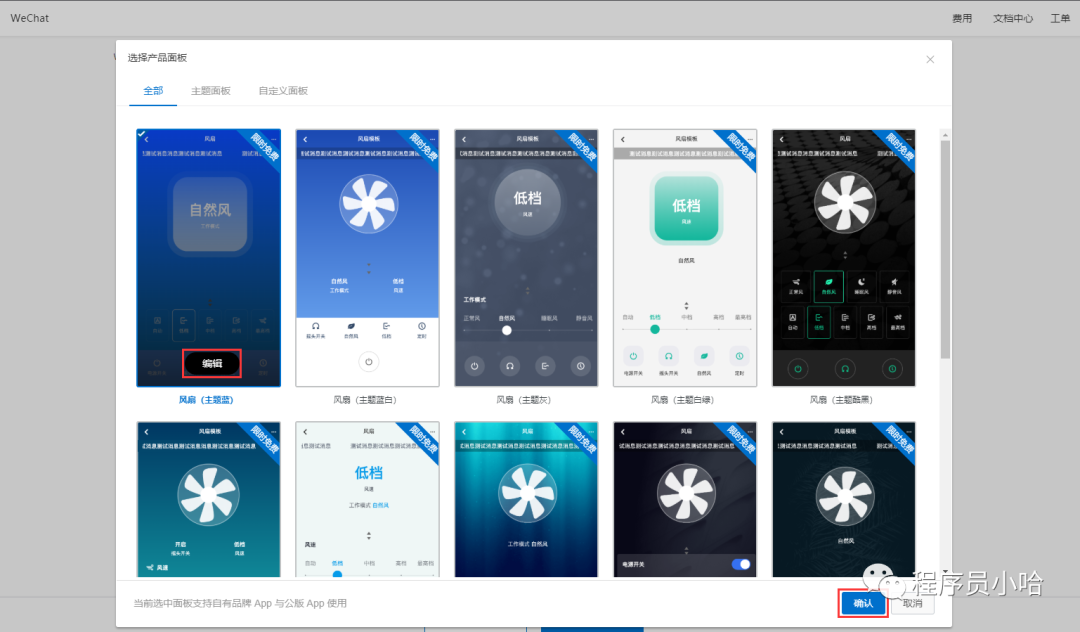1080x632 pixels.
Task: Click the panel list vertical scrollbar
Action: coord(945,250)
